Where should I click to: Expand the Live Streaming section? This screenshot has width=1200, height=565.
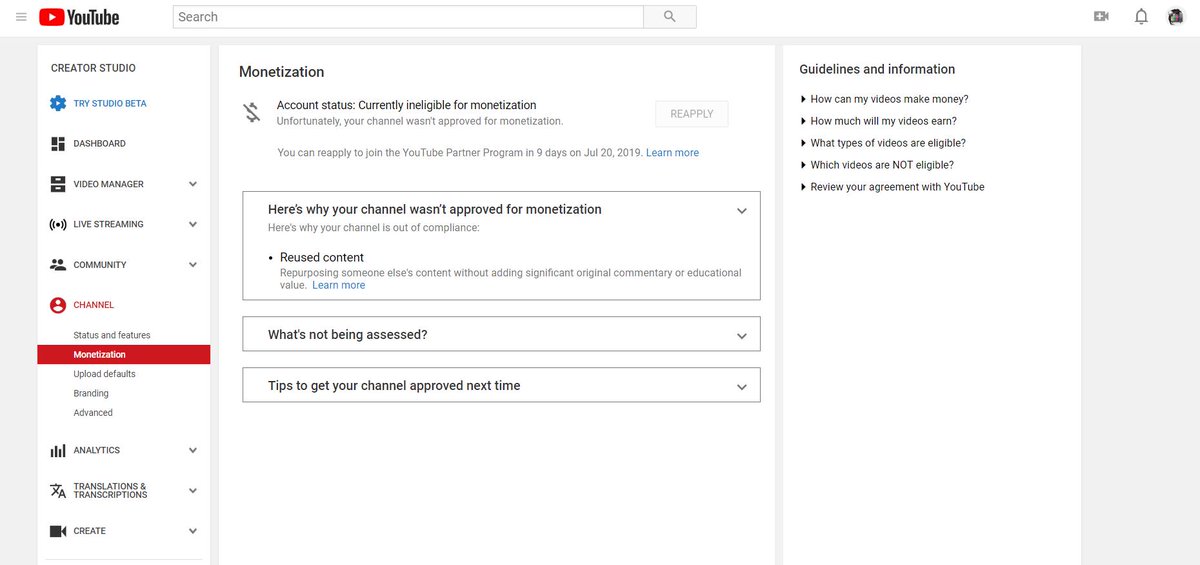coord(193,225)
